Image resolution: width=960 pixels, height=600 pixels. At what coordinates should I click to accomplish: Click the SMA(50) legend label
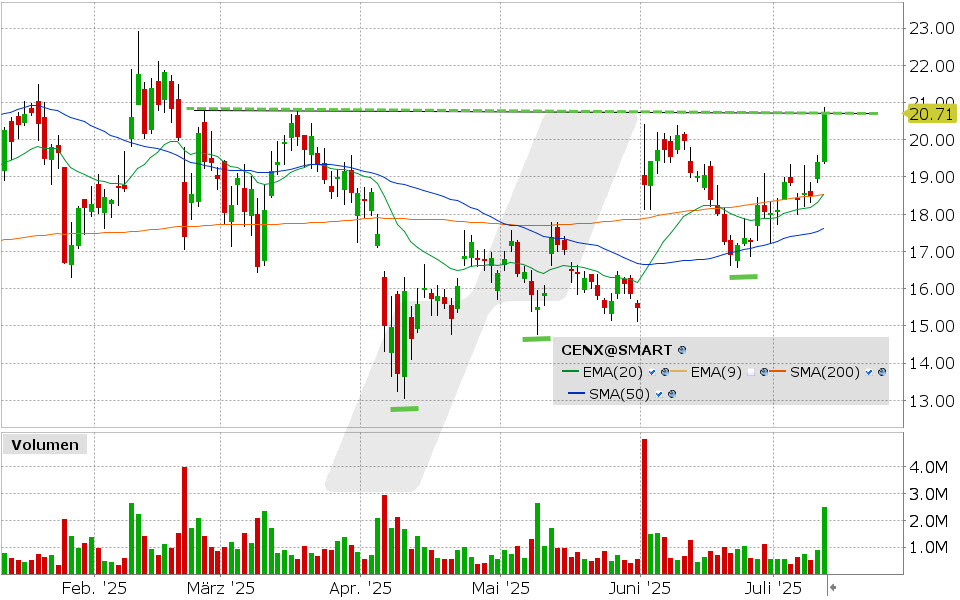coord(619,394)
